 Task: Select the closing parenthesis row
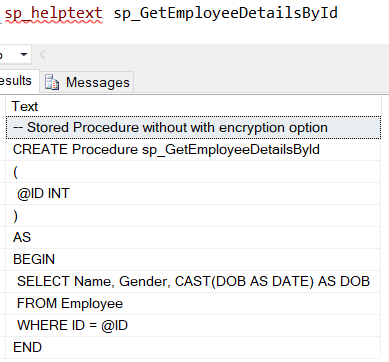(x=193, y=215)
